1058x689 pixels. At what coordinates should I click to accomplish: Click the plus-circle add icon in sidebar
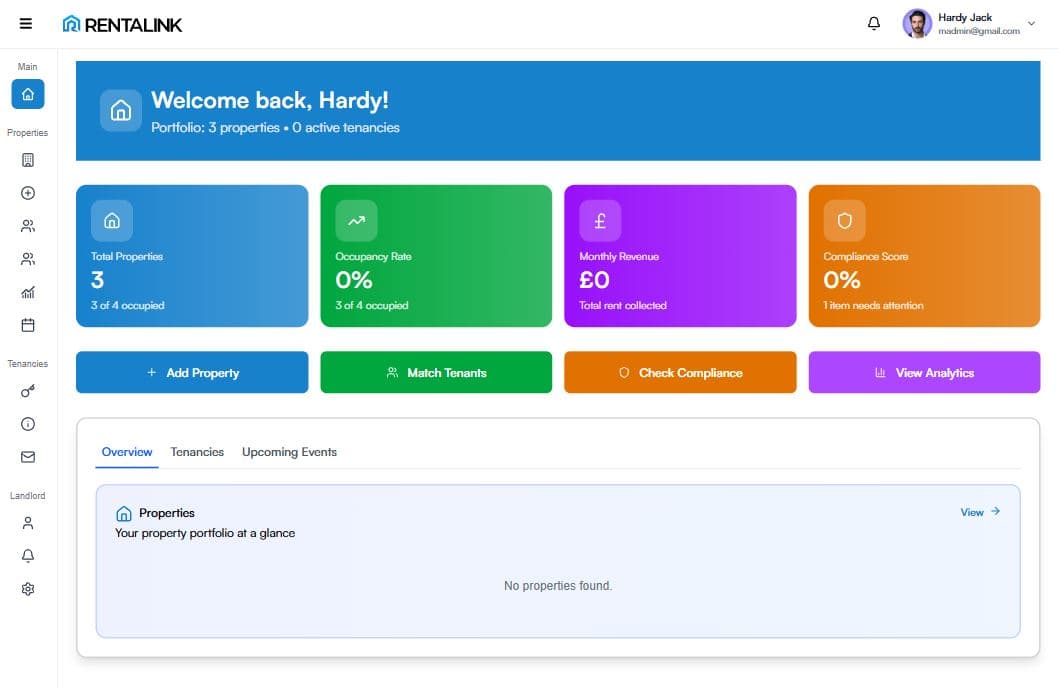point(28,193)
